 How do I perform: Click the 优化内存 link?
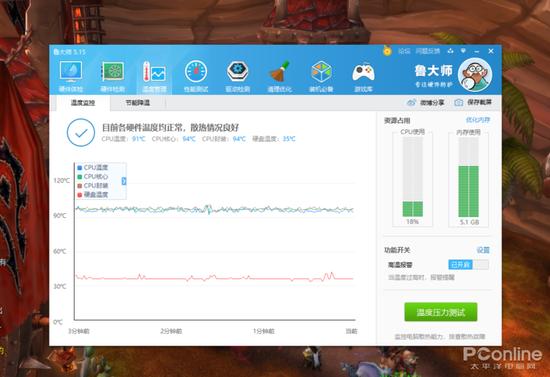click(x=478, y=120)
